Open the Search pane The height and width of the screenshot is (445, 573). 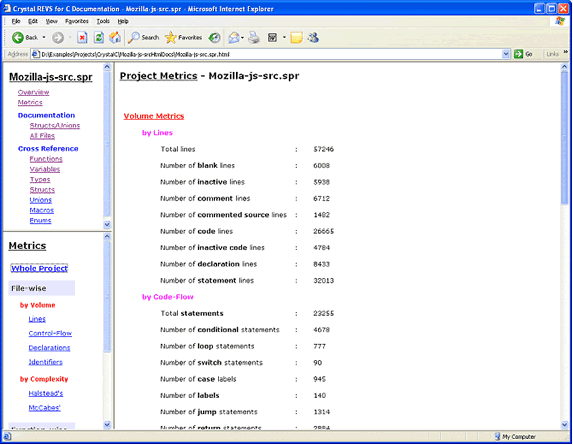coord(144,37)
